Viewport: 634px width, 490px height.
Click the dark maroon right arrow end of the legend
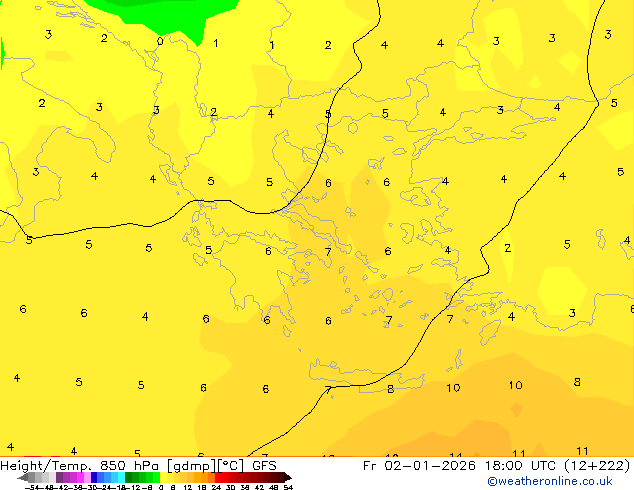[288, 477]
